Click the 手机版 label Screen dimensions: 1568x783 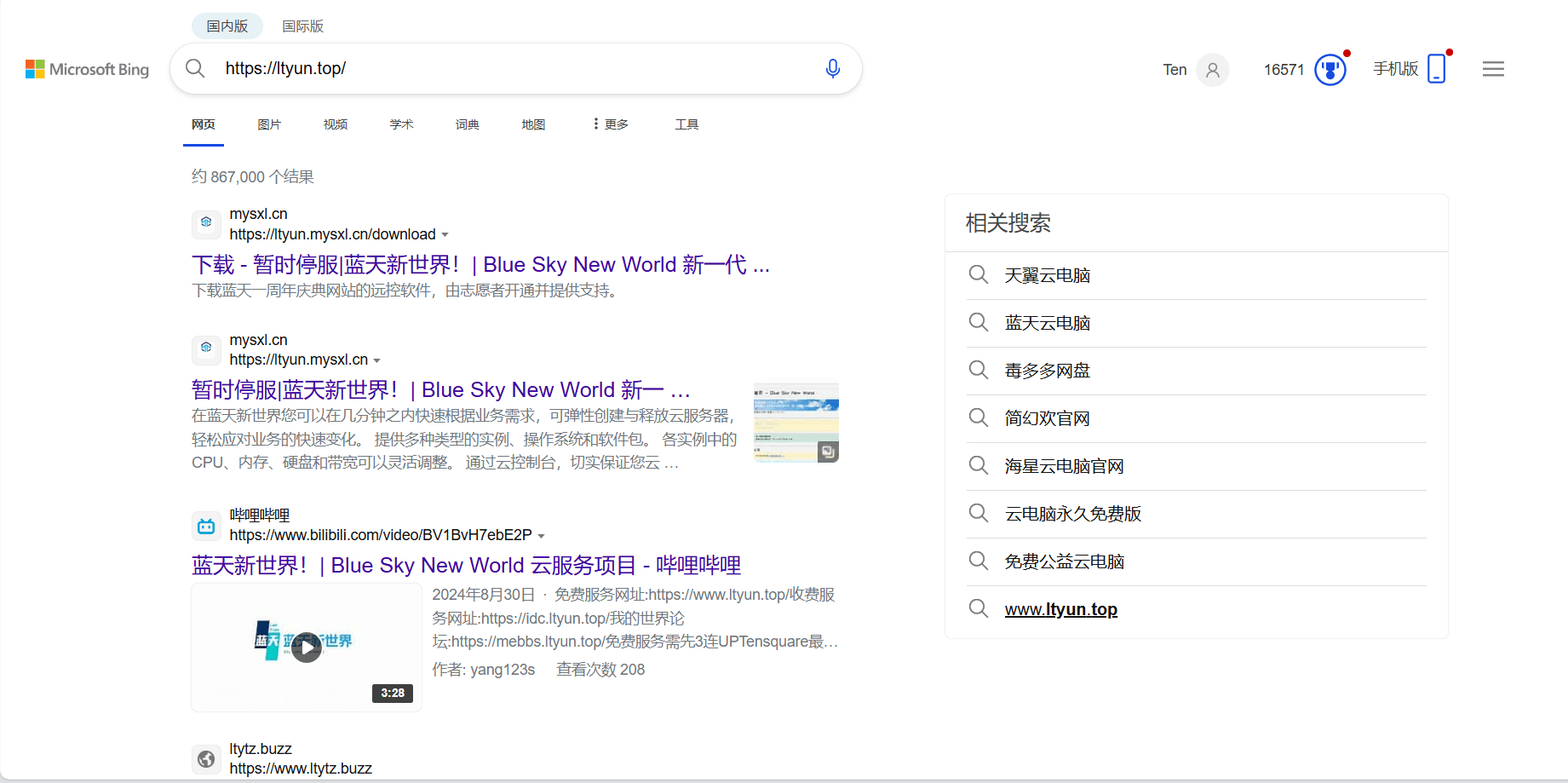tap(1396, 69)
